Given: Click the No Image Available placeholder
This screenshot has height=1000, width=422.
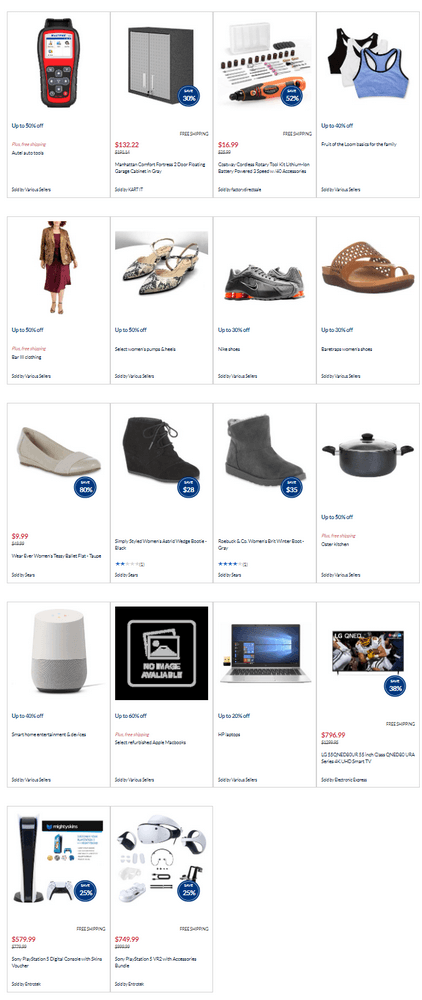Looking at the screenshot, I should [x=162, y=653].
